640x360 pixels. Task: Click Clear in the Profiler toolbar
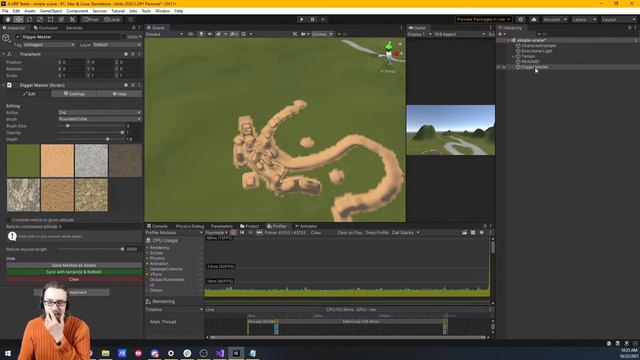[x=316, y=233]
